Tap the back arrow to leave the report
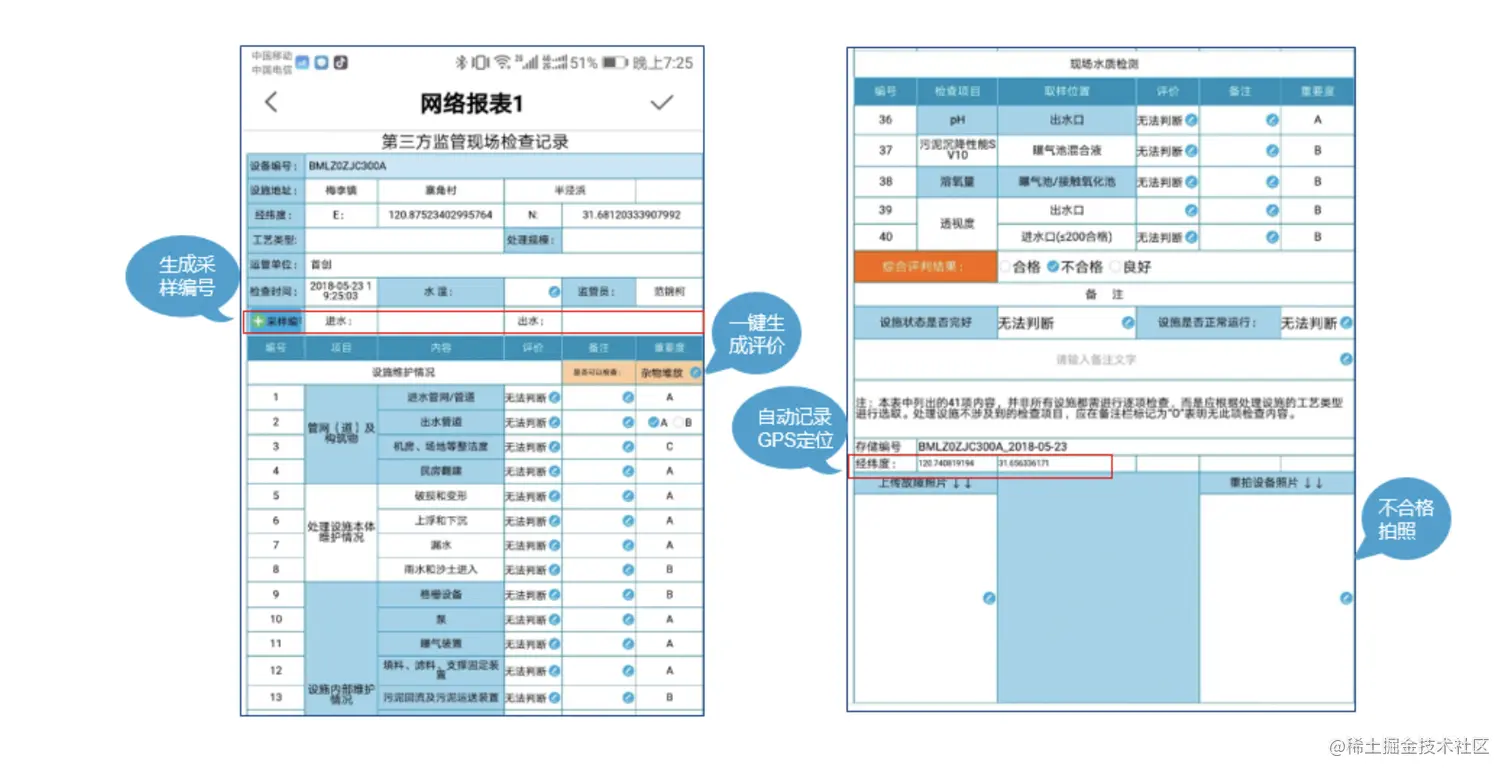The width and height of the screenshot is (1512, 779). [x=271, y=101]
